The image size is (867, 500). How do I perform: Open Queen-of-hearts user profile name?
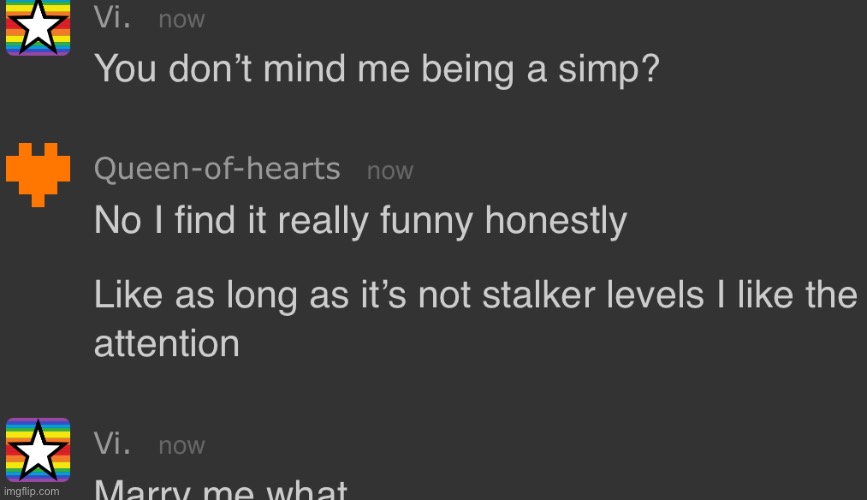tap(217, 169)
